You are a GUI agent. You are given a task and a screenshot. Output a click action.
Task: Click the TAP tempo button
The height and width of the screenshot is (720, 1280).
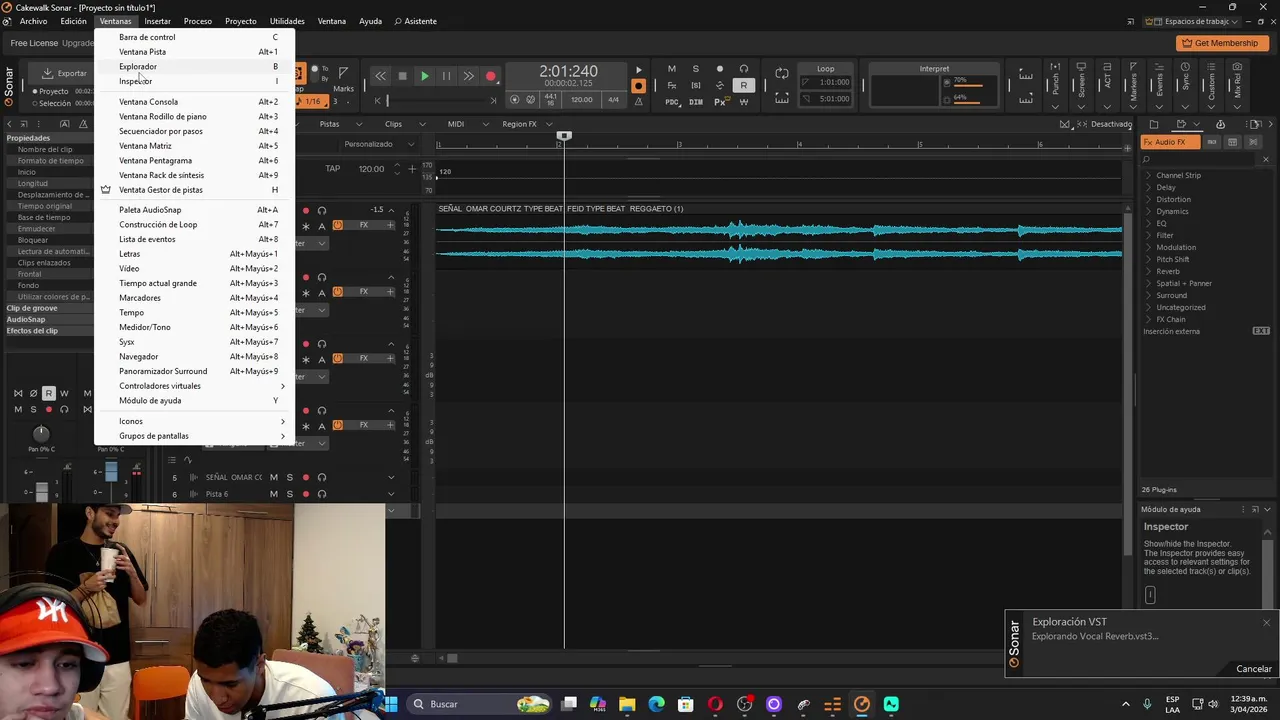click(333, 168)
